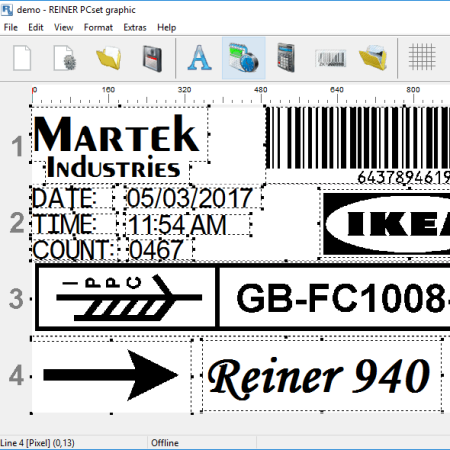The height and width of the screenshot is (450, 450).
Task: Insert a barcode using the barcode tool
Action: click(x=330, y=59)
